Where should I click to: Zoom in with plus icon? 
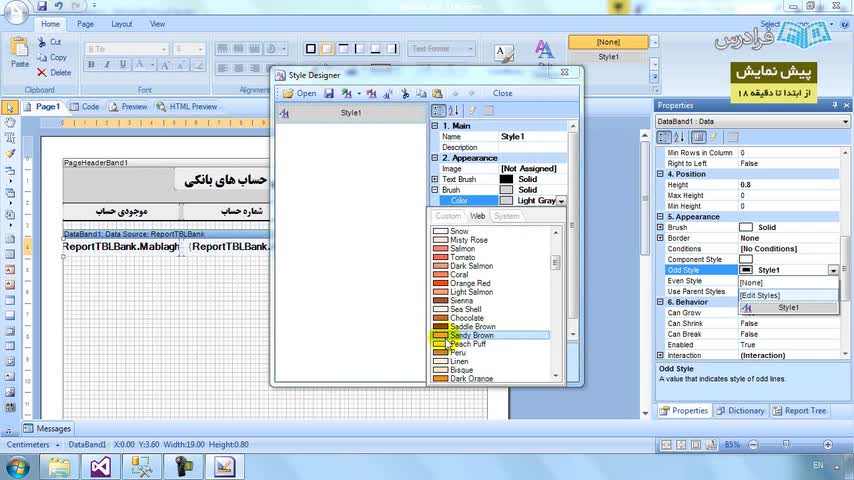[x=827, y=445]
